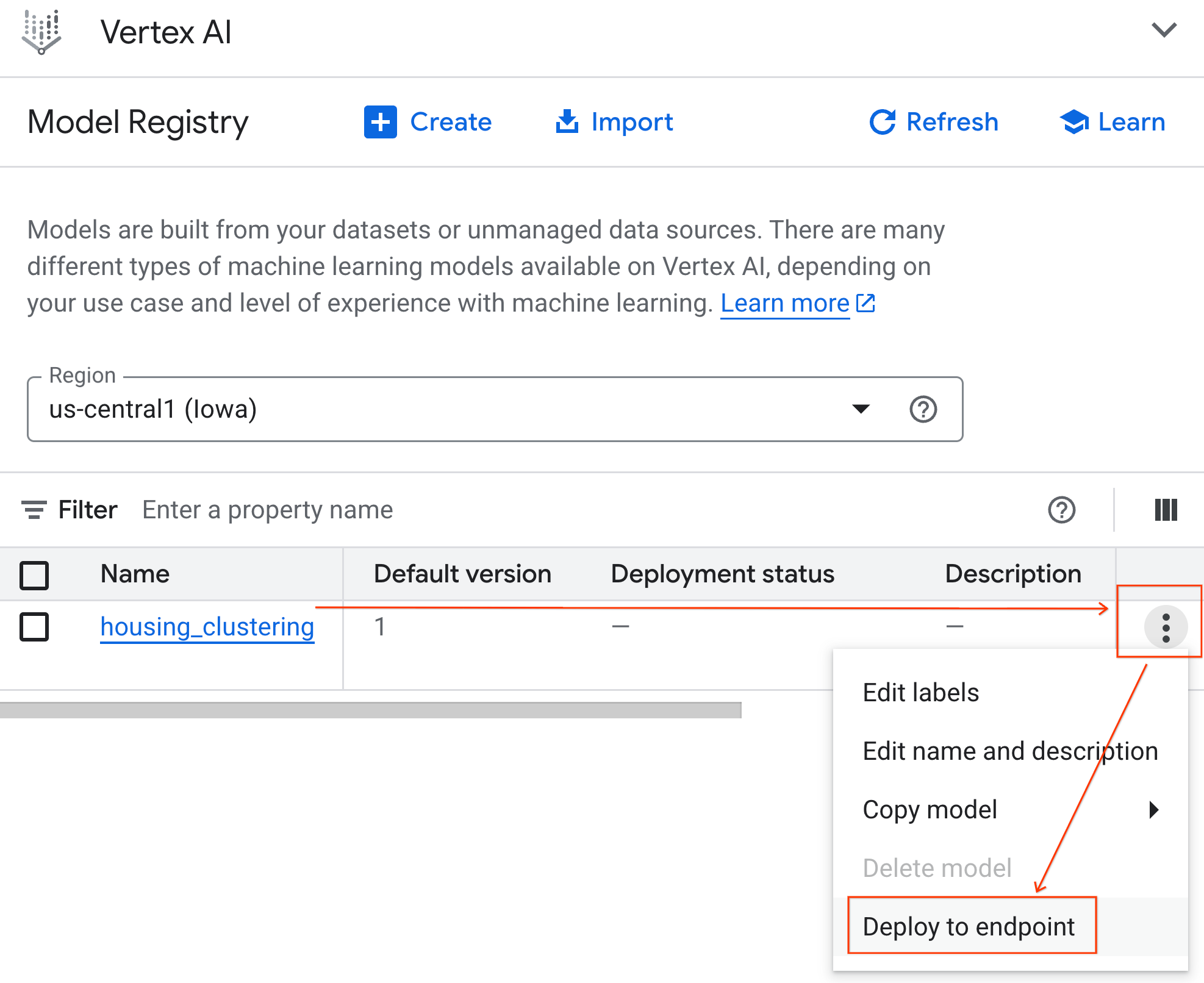The image size is (1204, 983).
Task: Expand the Vertex AI header chevron
Action: (x=1164, y=30)
